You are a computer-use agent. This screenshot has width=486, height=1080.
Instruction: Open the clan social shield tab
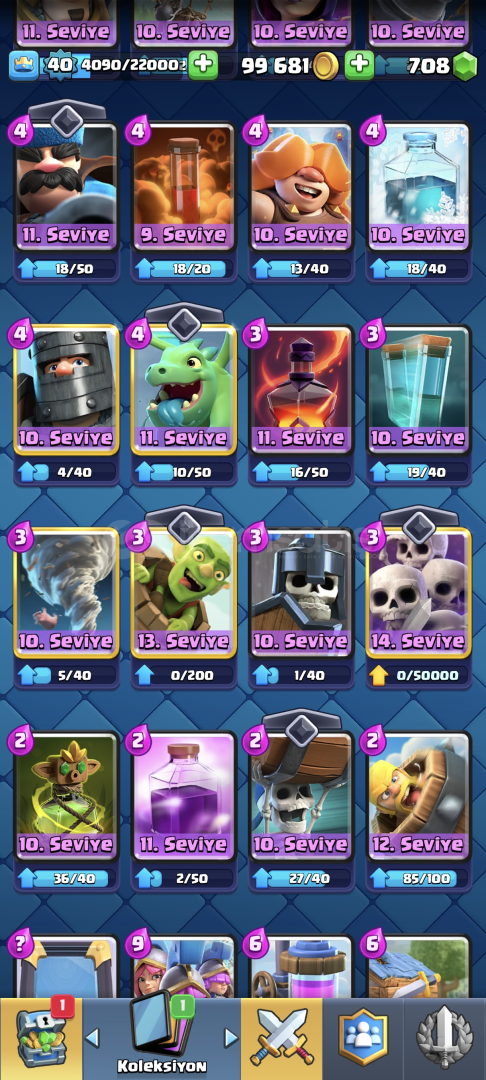pyautogui.click(x=363, y=1038)
